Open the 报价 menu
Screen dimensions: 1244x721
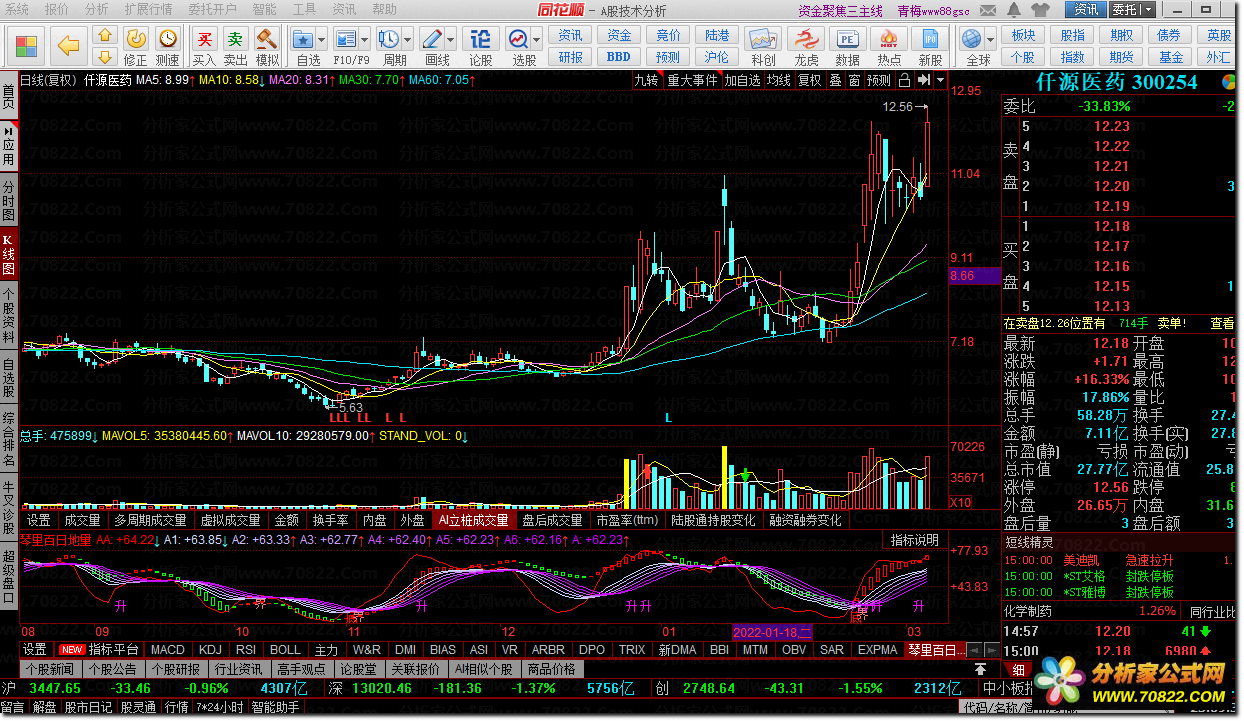(x=56, y=9)
